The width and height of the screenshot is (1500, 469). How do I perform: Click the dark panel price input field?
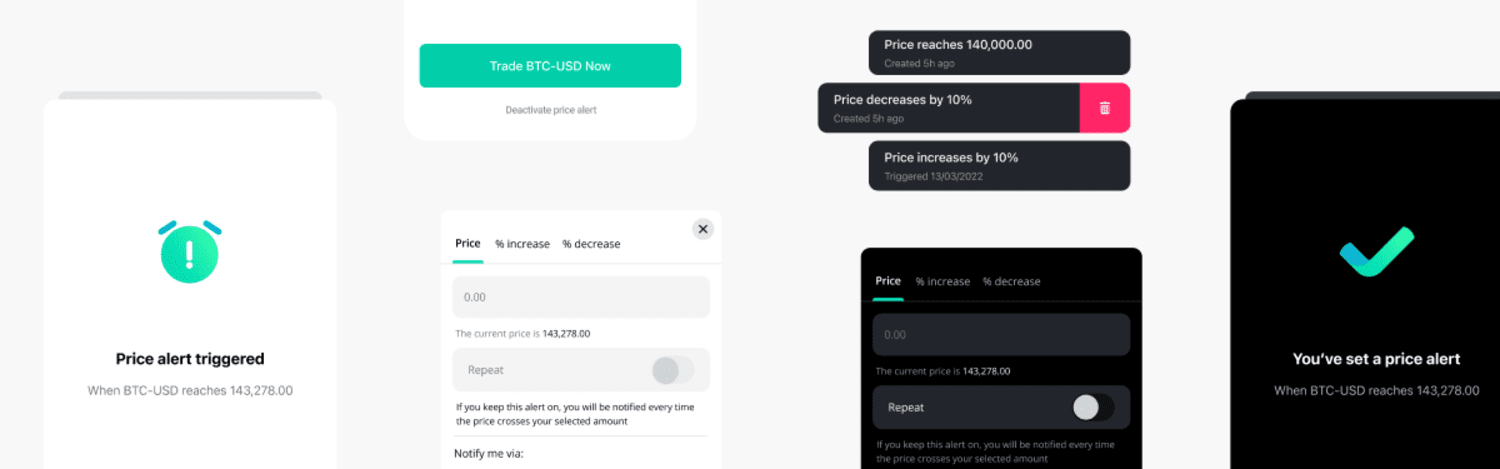pyautogui.click(x=1001, y=334)
